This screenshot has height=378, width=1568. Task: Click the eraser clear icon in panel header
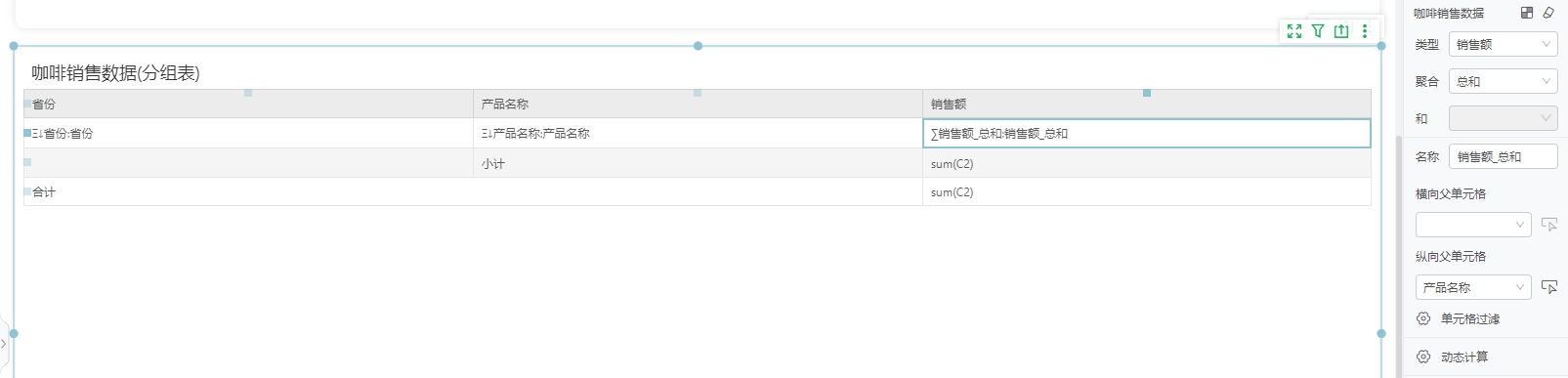[1548, 13]
